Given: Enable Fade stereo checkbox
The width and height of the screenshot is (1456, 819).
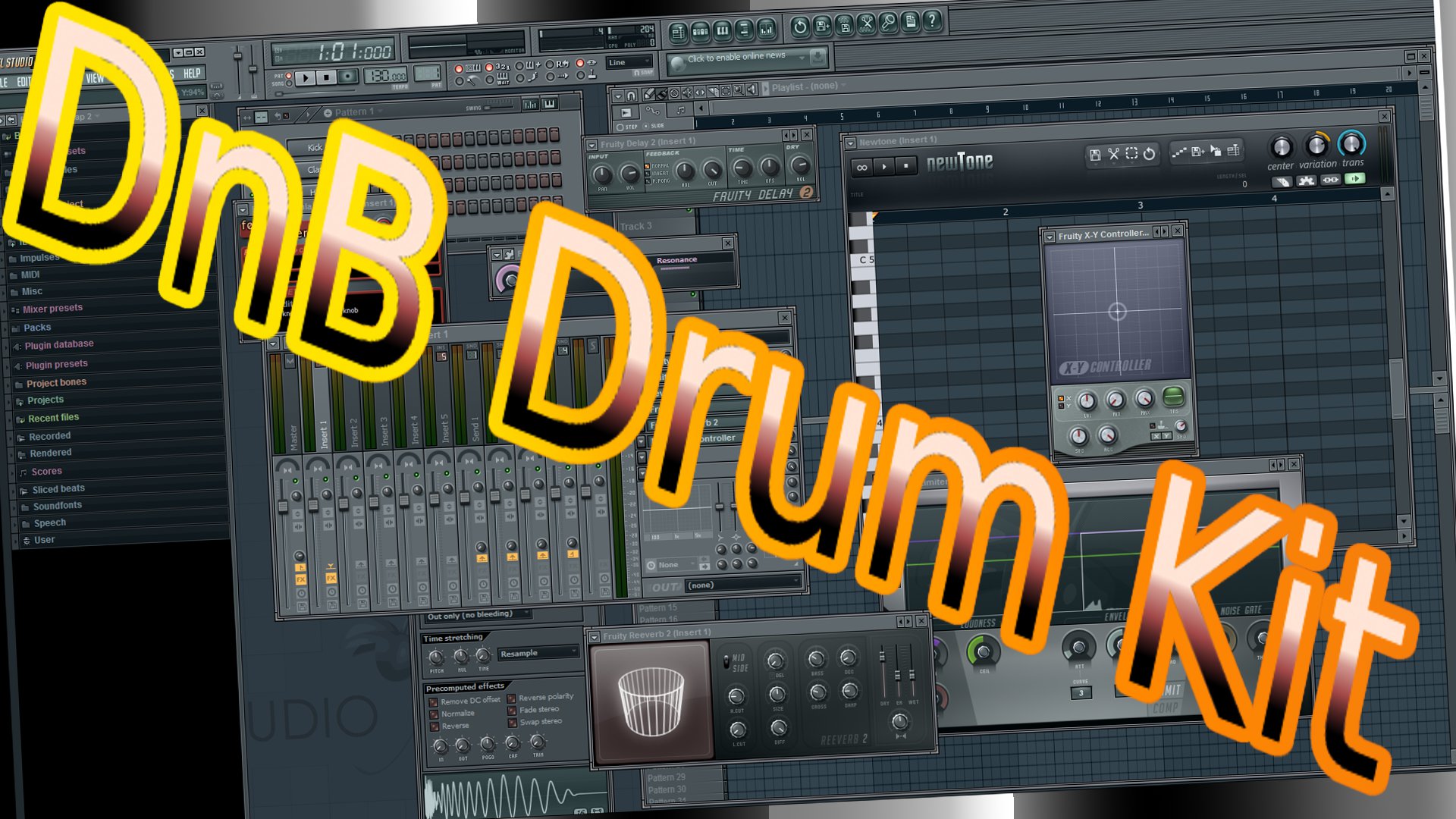Looking at the screenshot, I should point(512,711).
